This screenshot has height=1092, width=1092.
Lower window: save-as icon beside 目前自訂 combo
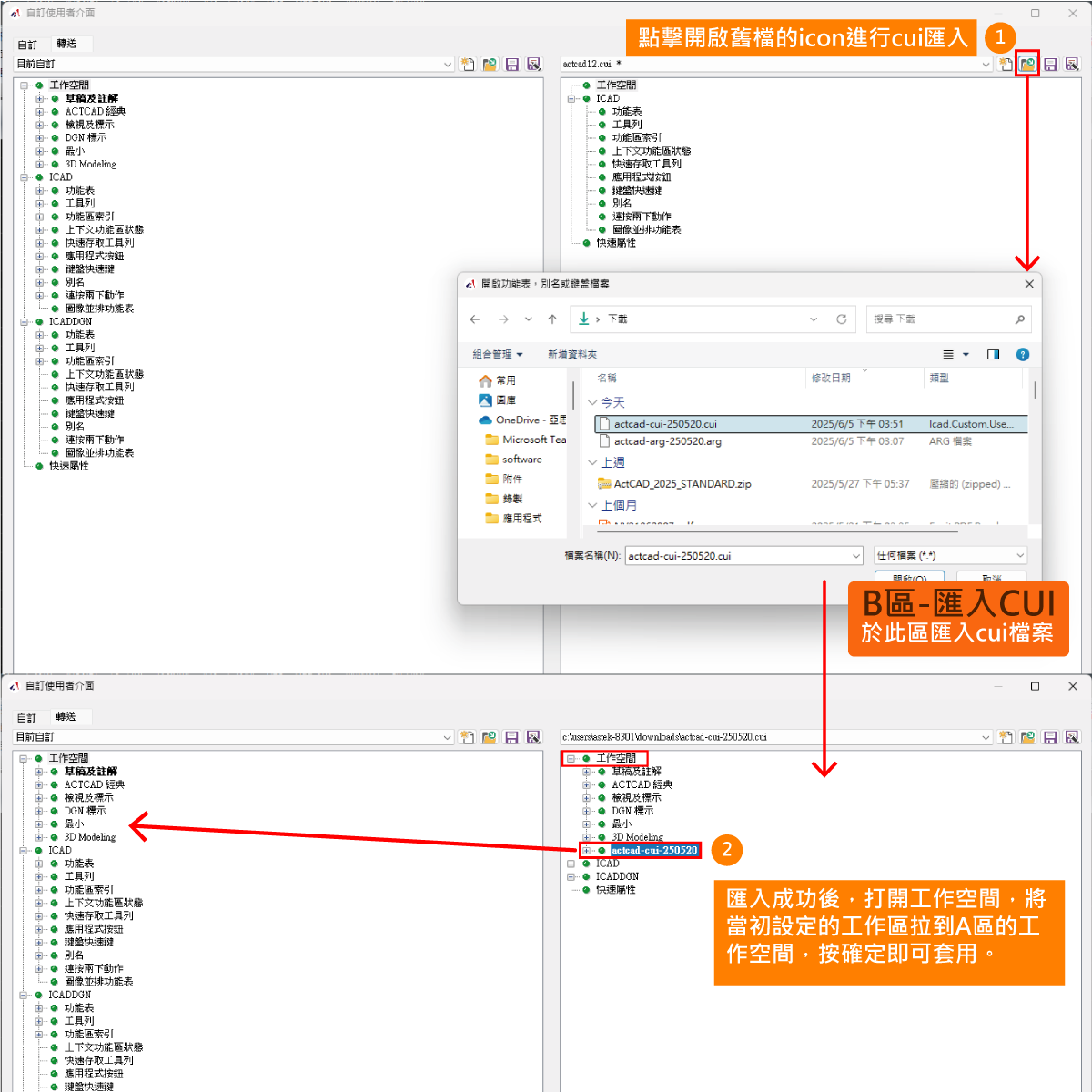pos(533,737)
